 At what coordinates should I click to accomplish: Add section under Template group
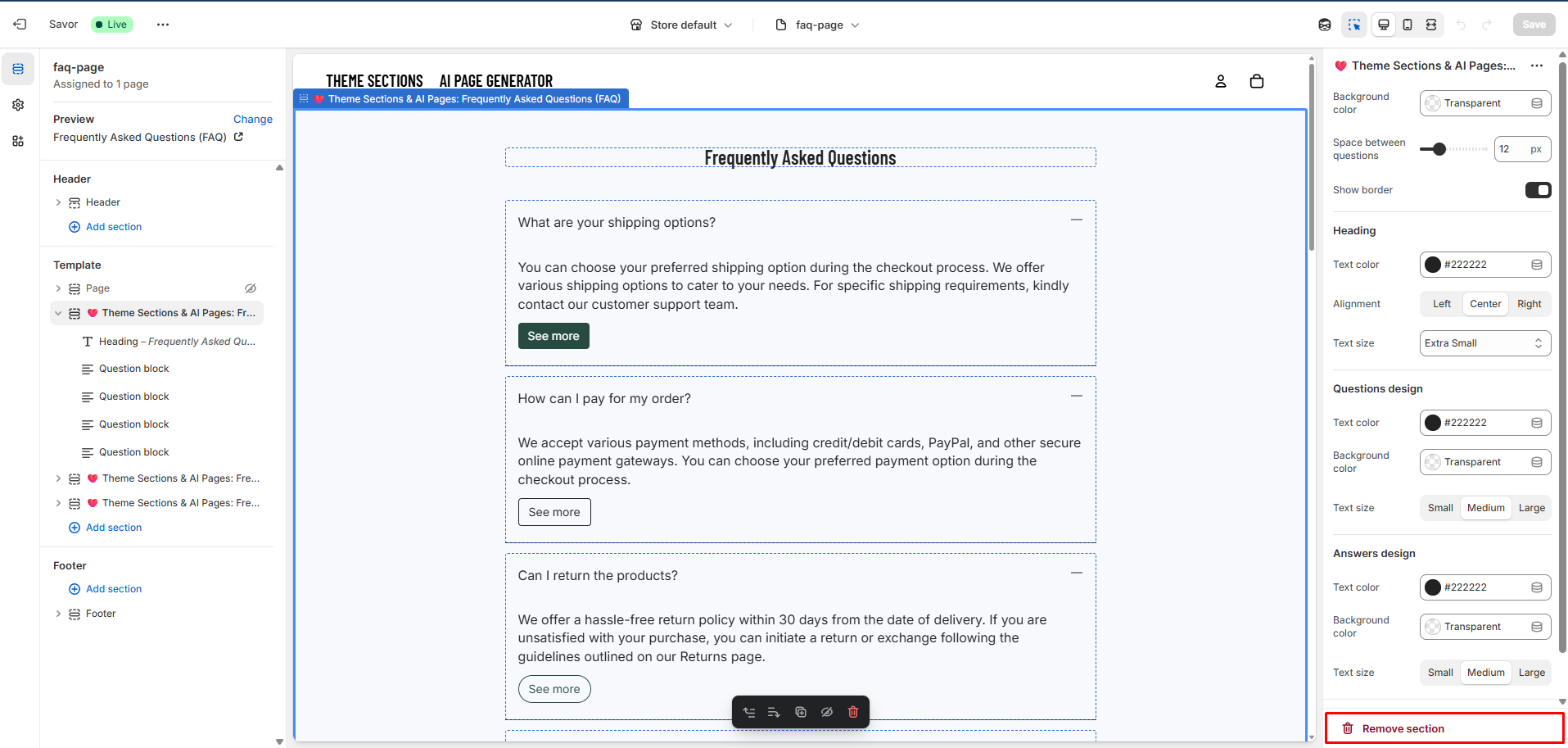(x=106, y=528)
